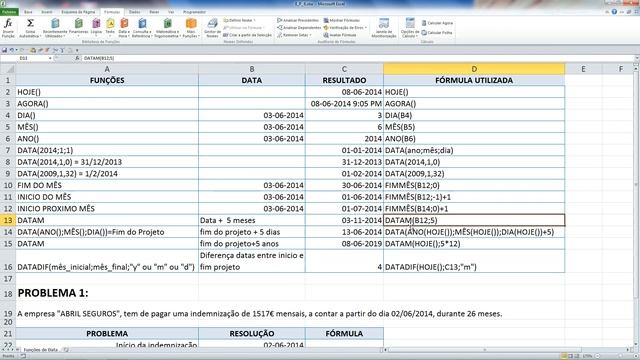
Task: Select cell showing 08-06-2014 9:05 PM
Action: (x=344, y=104)
